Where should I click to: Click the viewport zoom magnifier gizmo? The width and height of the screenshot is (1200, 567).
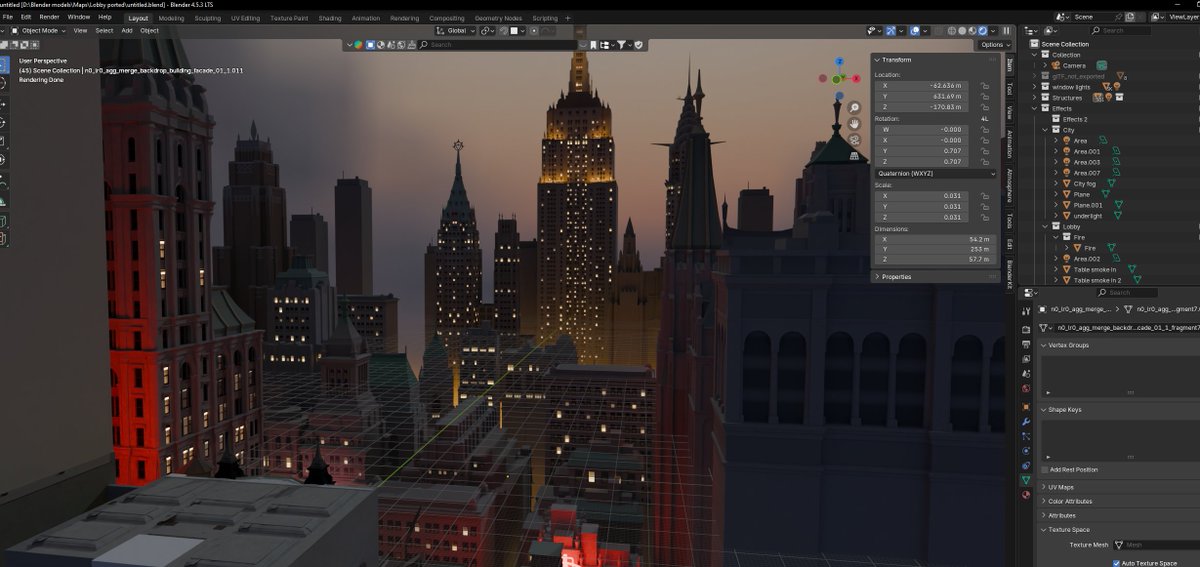855,107
